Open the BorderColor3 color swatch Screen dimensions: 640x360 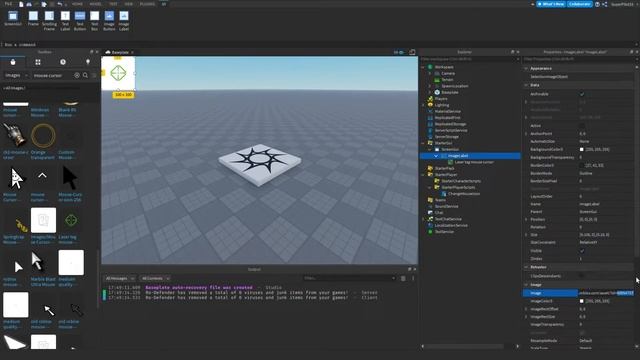582,165
